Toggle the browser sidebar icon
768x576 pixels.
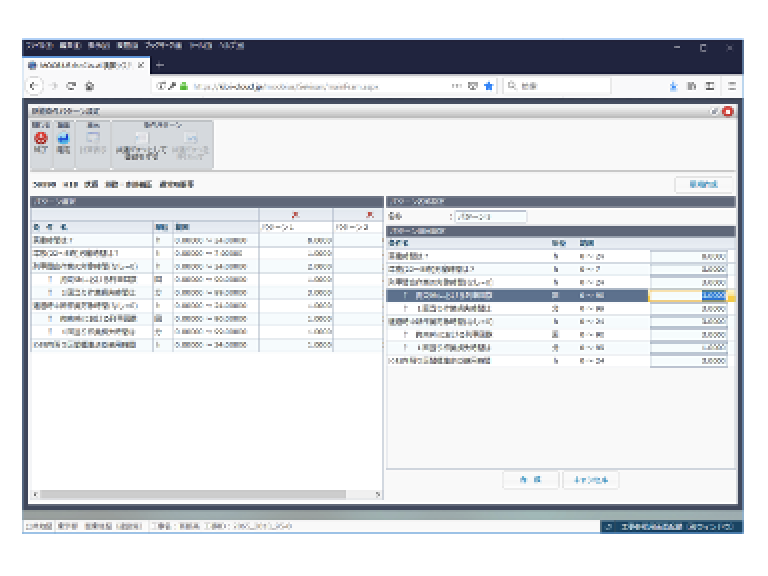710,86
